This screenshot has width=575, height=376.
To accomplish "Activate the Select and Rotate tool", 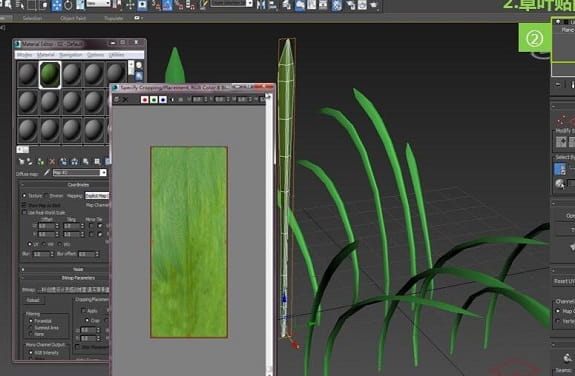I will tap(69, 5).
